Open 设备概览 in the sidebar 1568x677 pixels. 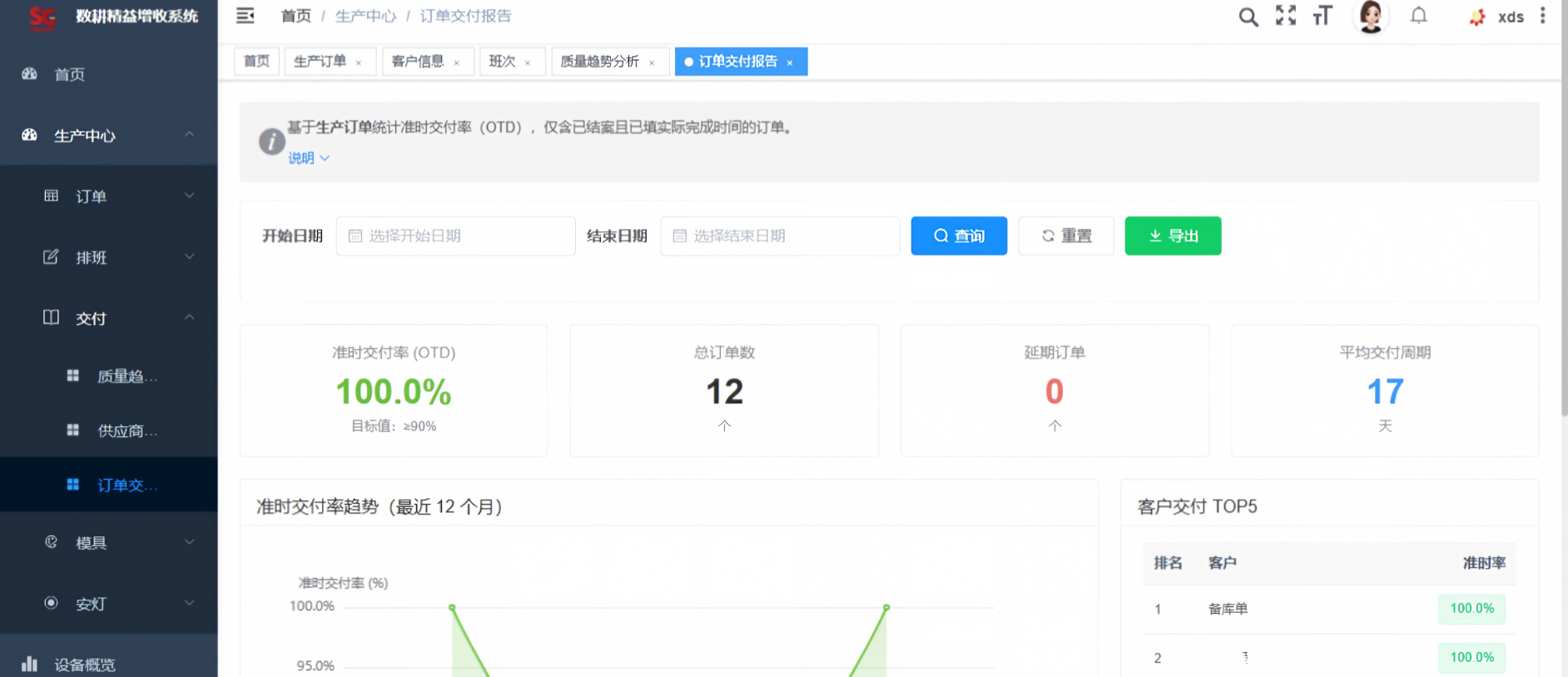108,665
